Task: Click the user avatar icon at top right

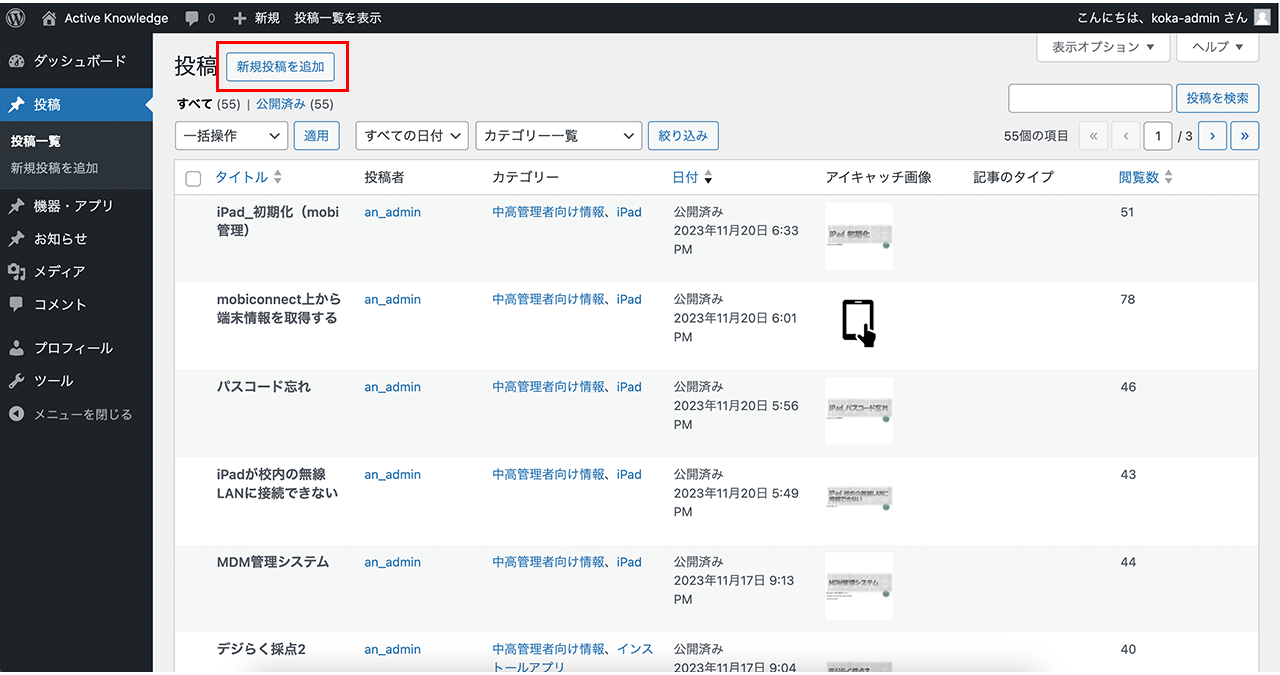Action: pyautogui.click(x=1262, y=17)
